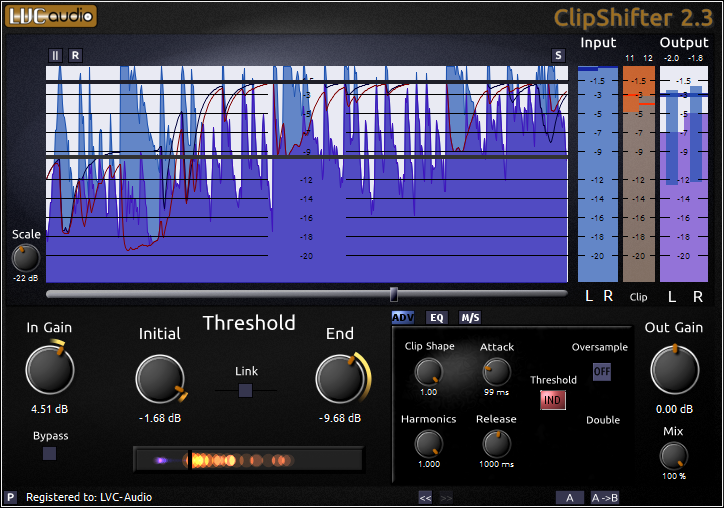Click the Scale knob
724x508 pixels.
26,257
